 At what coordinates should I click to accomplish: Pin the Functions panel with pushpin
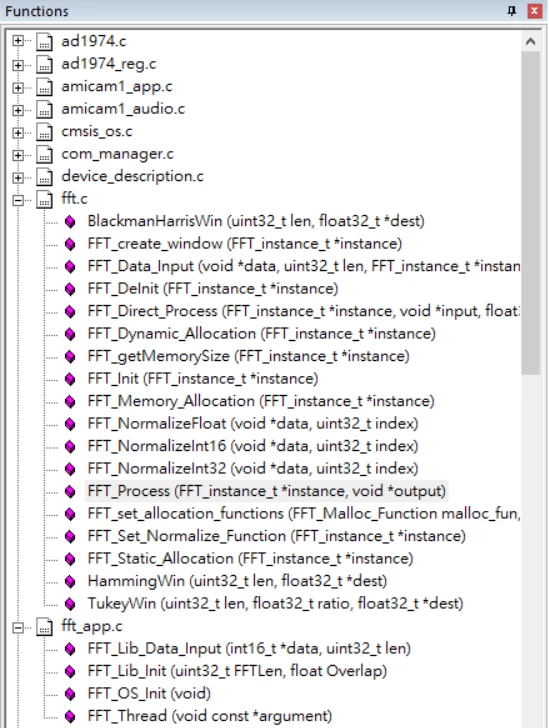pos(512,11)
